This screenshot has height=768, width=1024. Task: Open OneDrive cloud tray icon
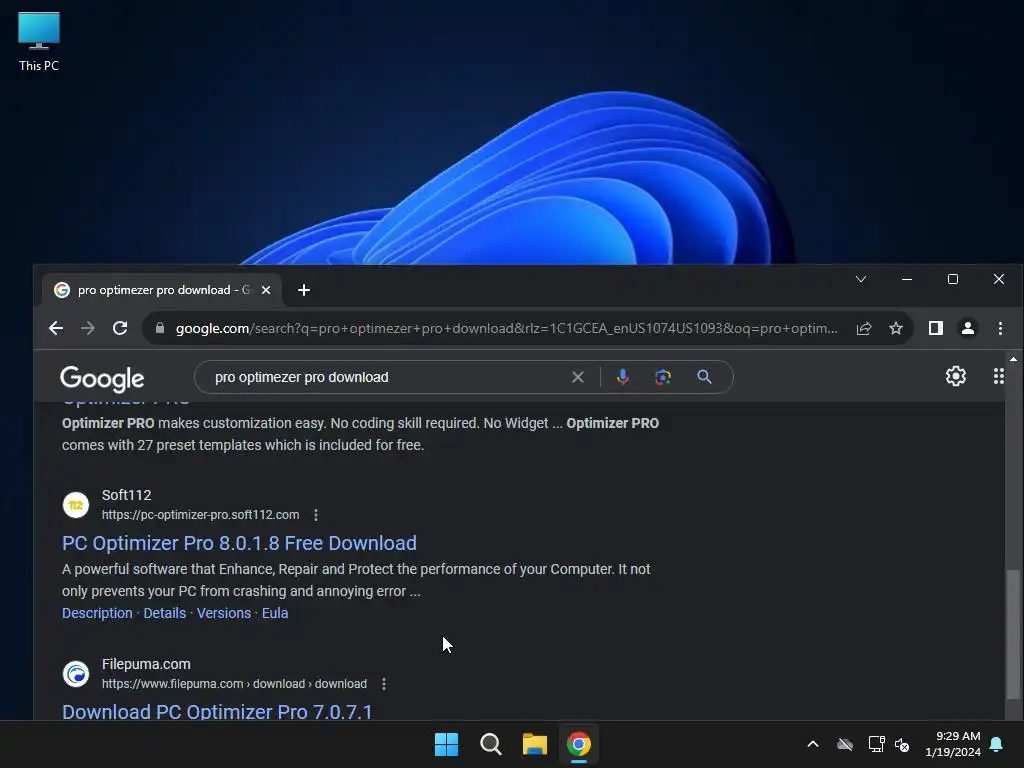pos(845,744)
